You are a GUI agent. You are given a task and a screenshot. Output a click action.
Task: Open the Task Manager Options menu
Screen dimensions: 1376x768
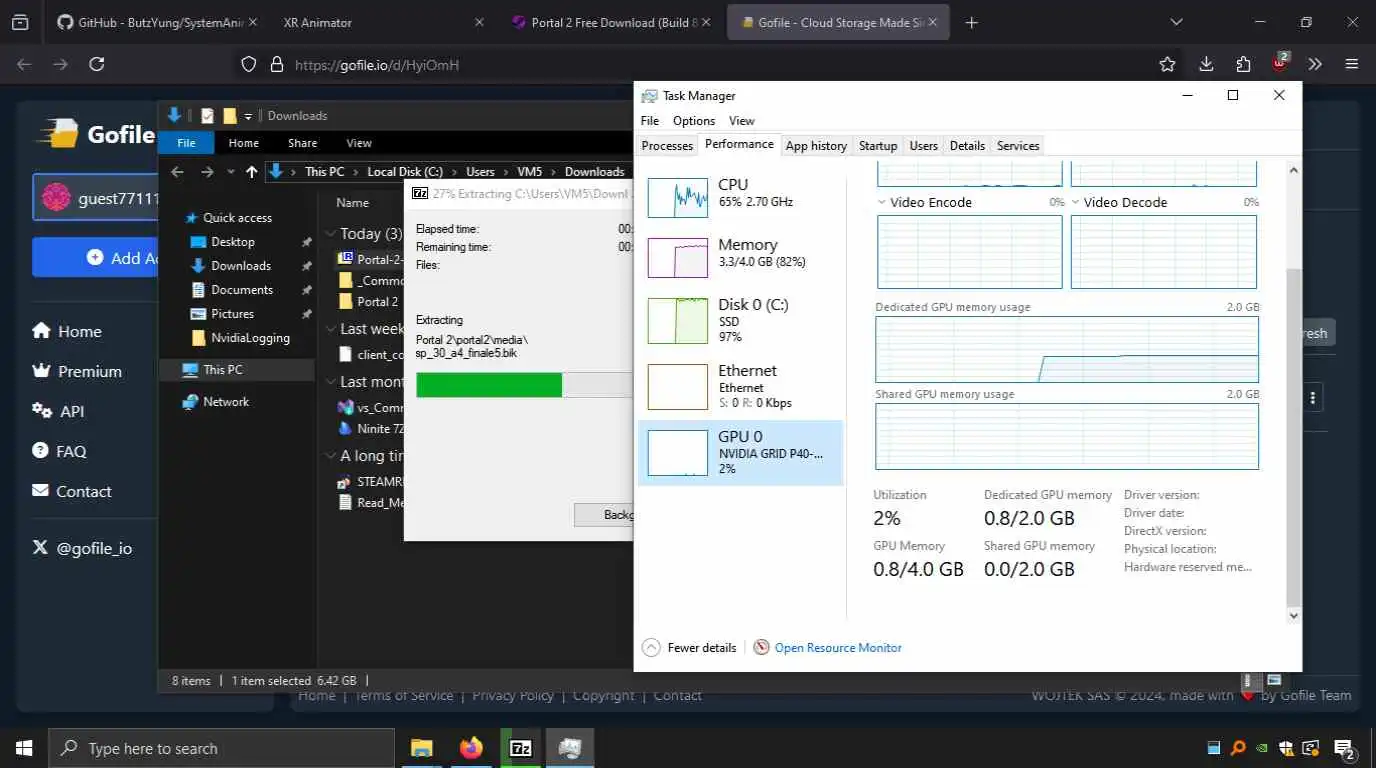pos(694,120)
